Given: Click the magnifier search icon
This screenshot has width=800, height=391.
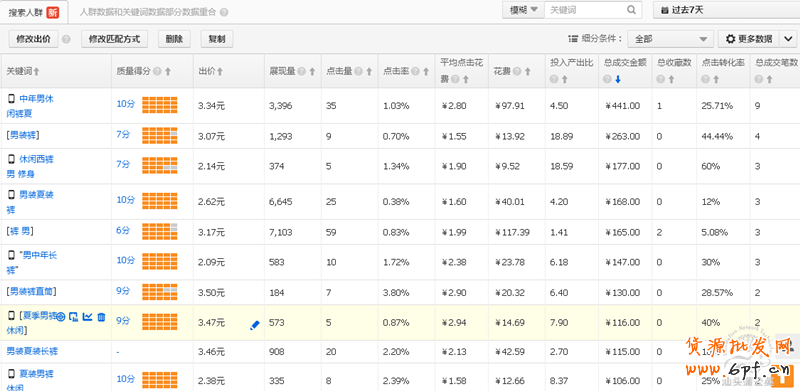Looking at the screenshot, I should [631, 9].
